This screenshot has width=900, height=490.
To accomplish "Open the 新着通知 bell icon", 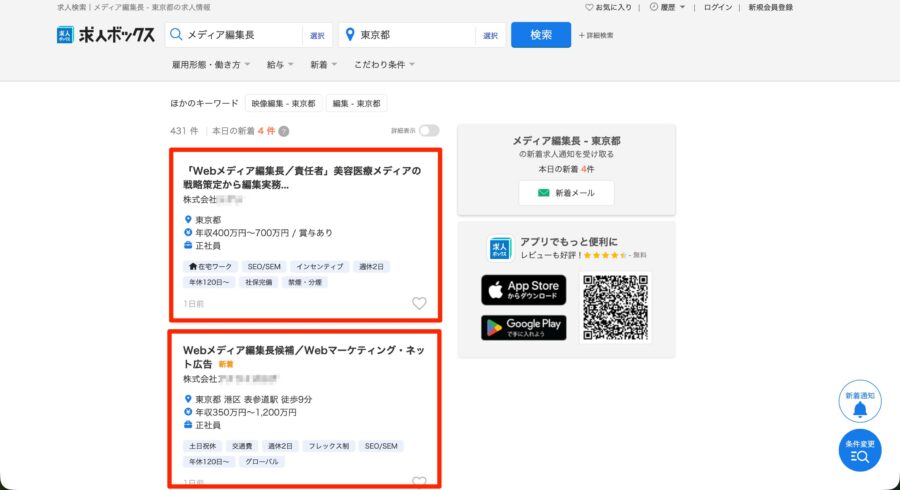I will click(859, 402).
